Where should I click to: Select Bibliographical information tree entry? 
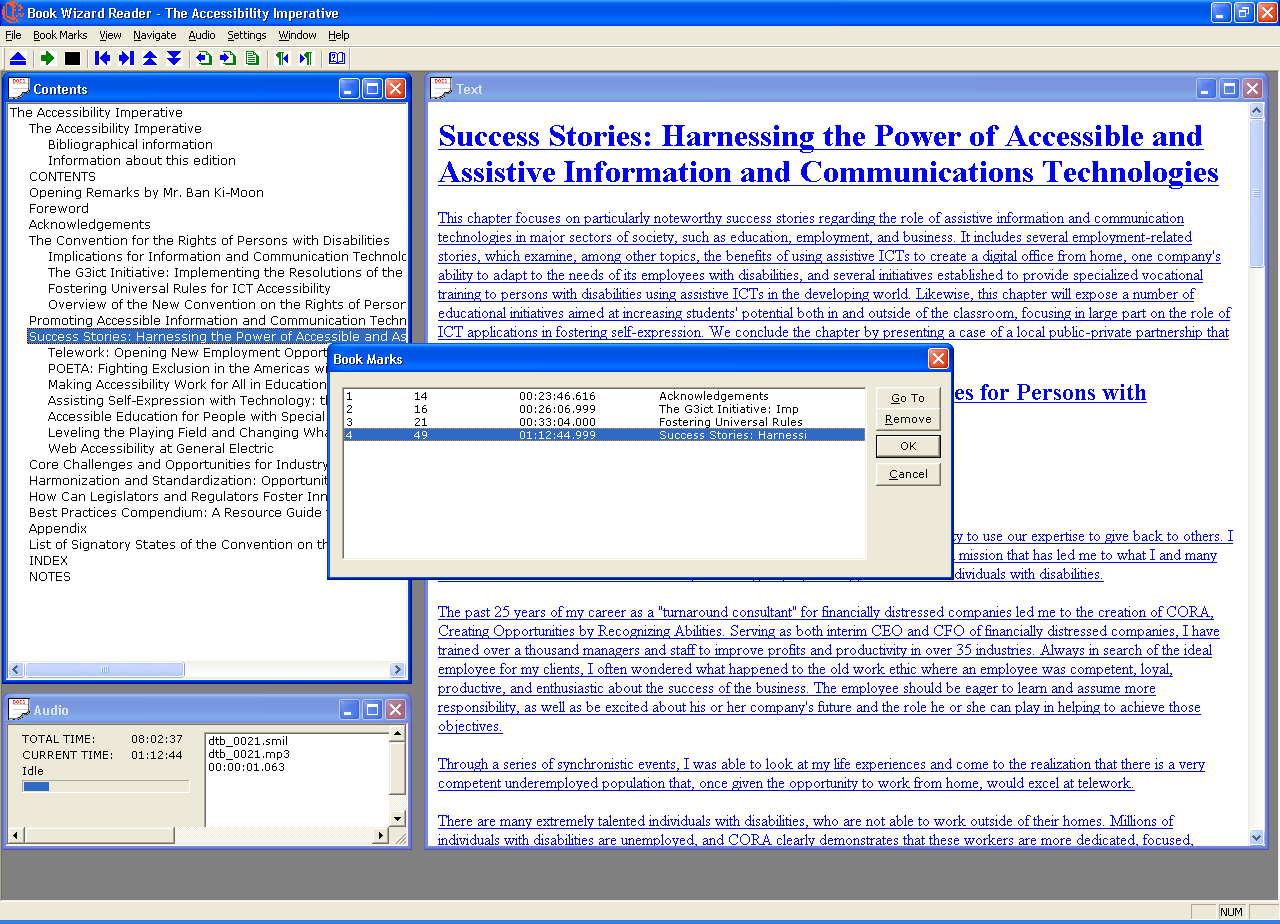click(x=130, y=145)
